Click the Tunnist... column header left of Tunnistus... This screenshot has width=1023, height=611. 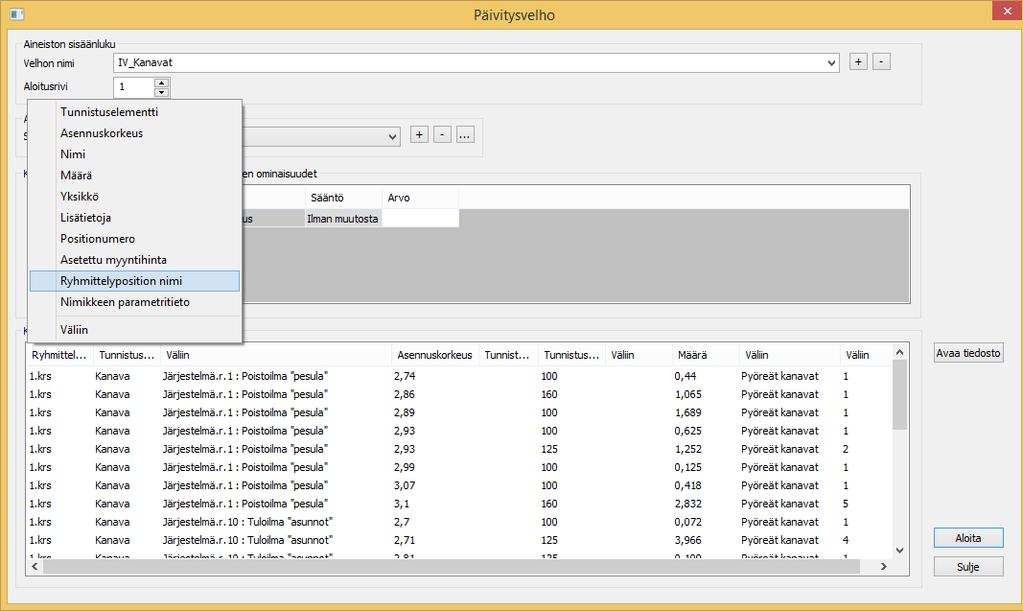[x=508, y=355]
